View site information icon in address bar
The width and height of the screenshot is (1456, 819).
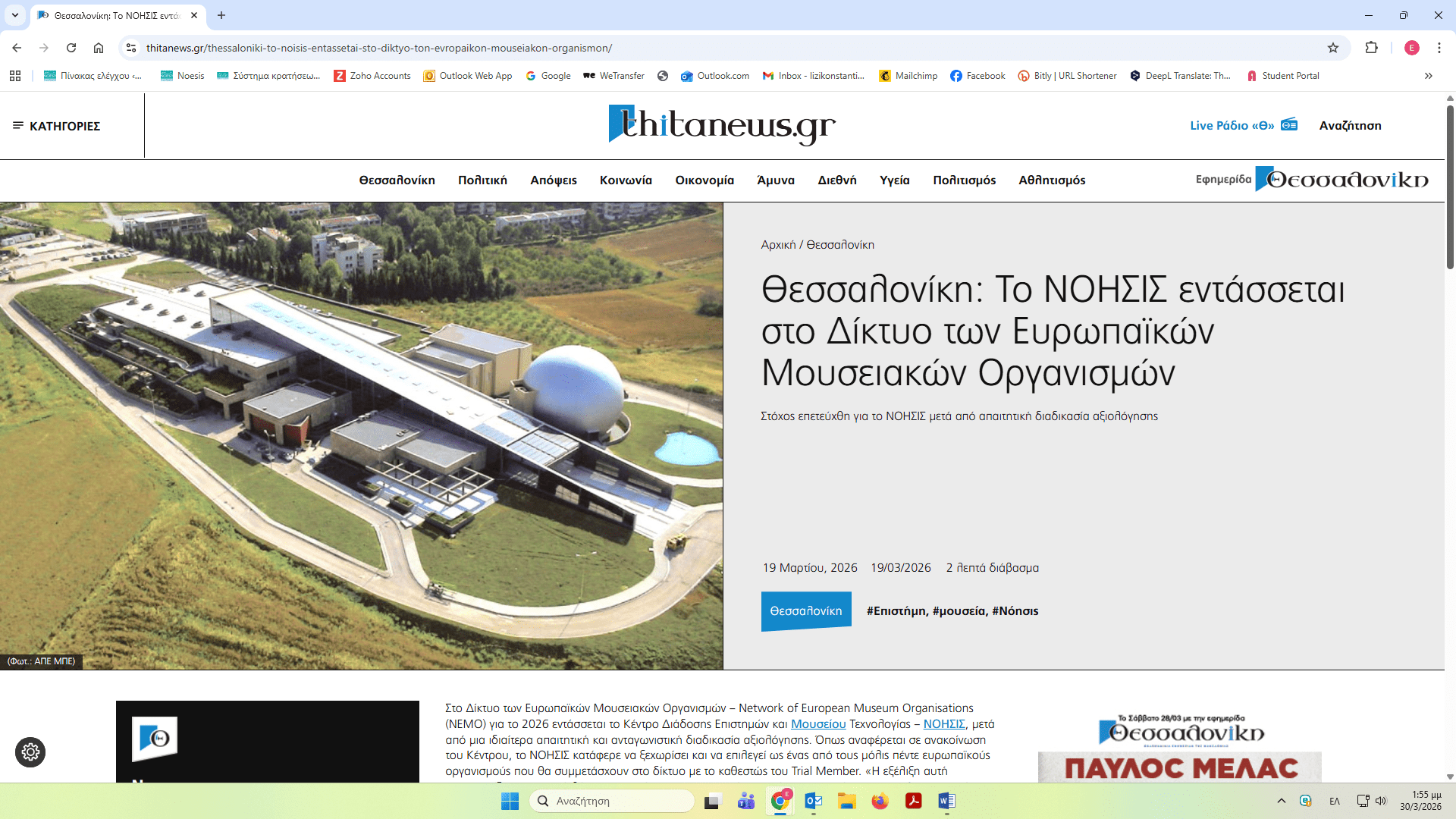pos(131,48)
